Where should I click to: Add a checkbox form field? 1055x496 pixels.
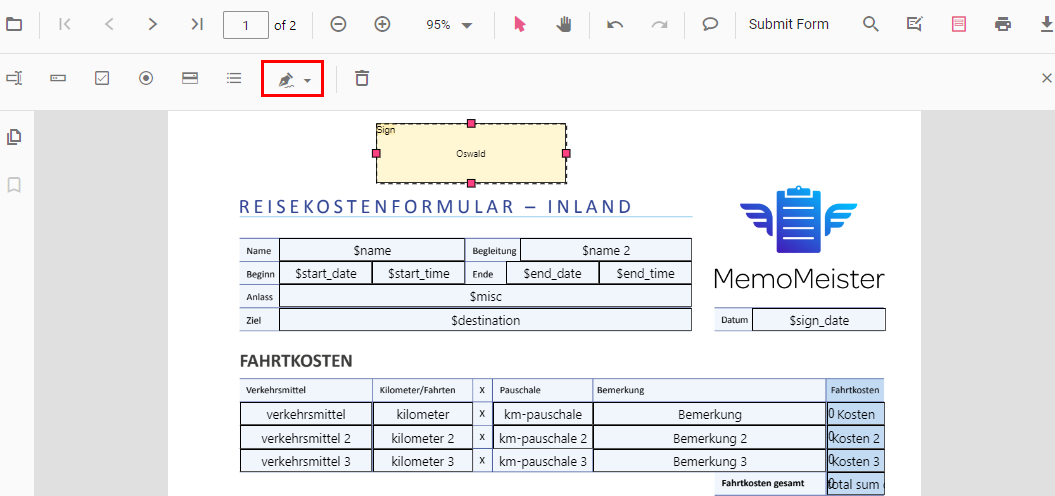coord(102,78)
